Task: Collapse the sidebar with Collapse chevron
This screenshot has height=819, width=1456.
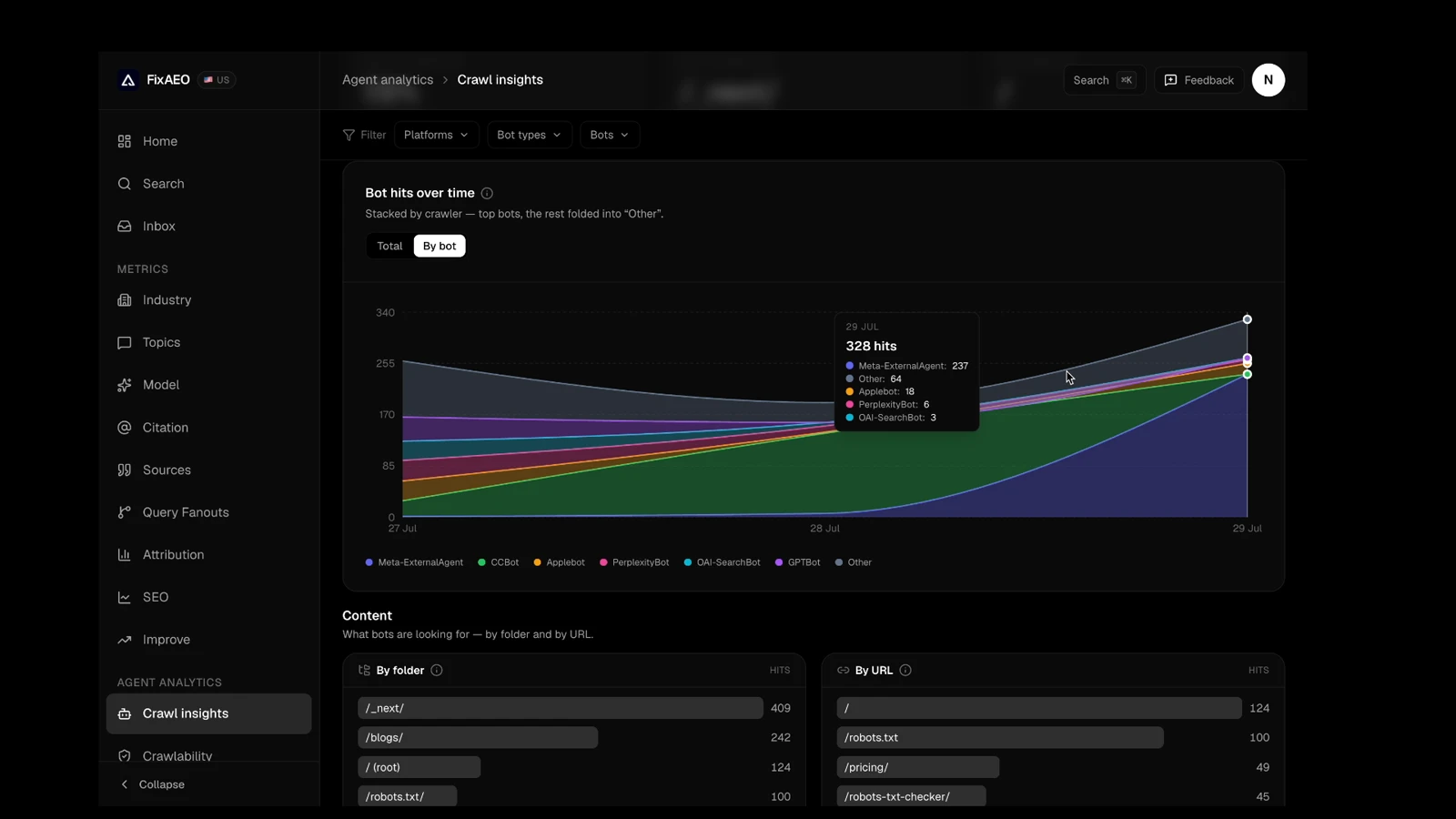Action: pos(151,784)
